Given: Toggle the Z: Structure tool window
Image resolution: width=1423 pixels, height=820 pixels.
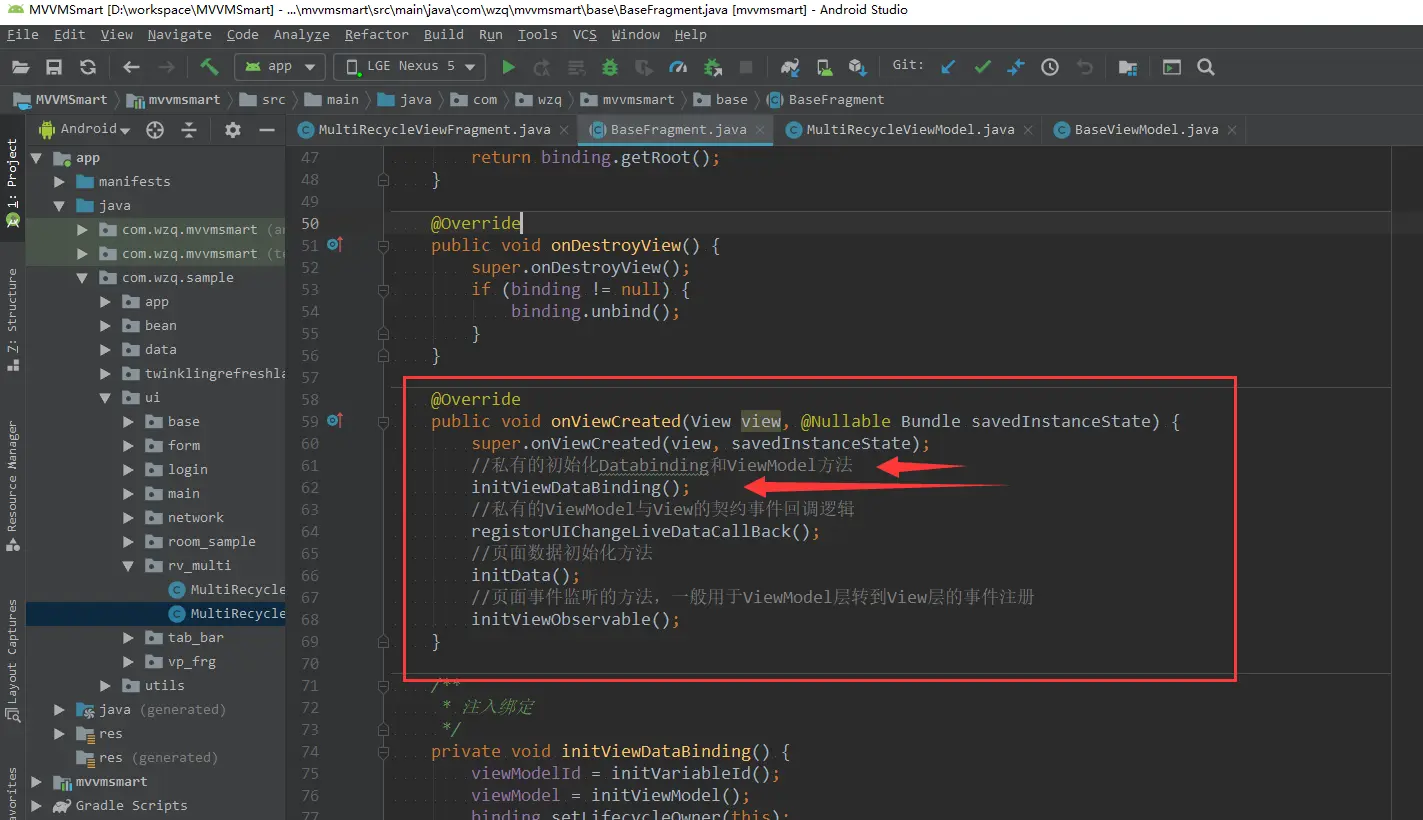Looking at the screenshot, I should [x=12, y=320].
